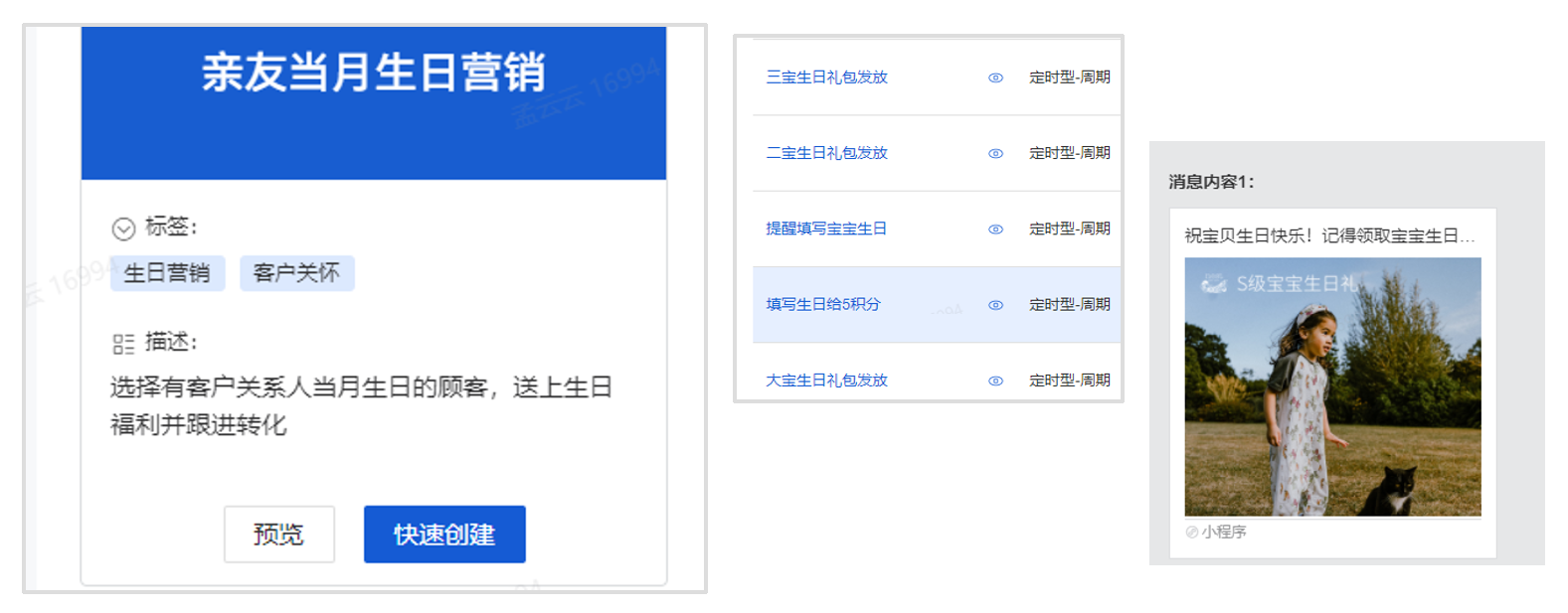The image size is (1568, 613).
Task: Click the eye icon beside 填写生日给5积分
Action: tap(995, 305)
